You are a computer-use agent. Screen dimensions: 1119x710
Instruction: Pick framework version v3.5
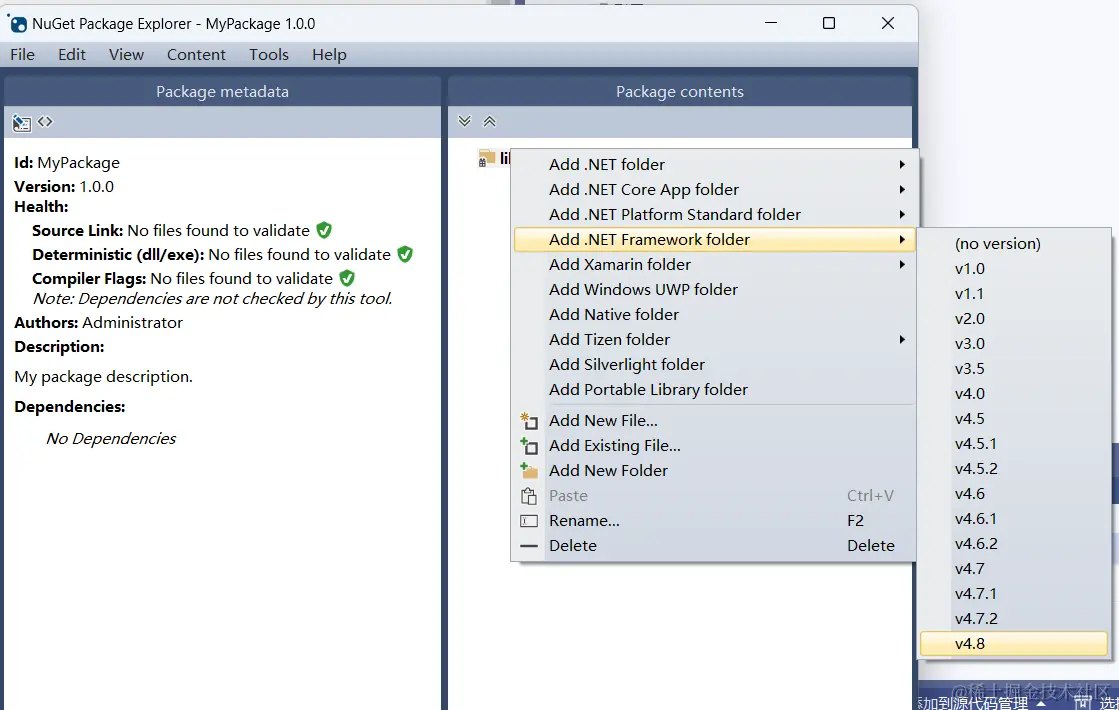1014,369
